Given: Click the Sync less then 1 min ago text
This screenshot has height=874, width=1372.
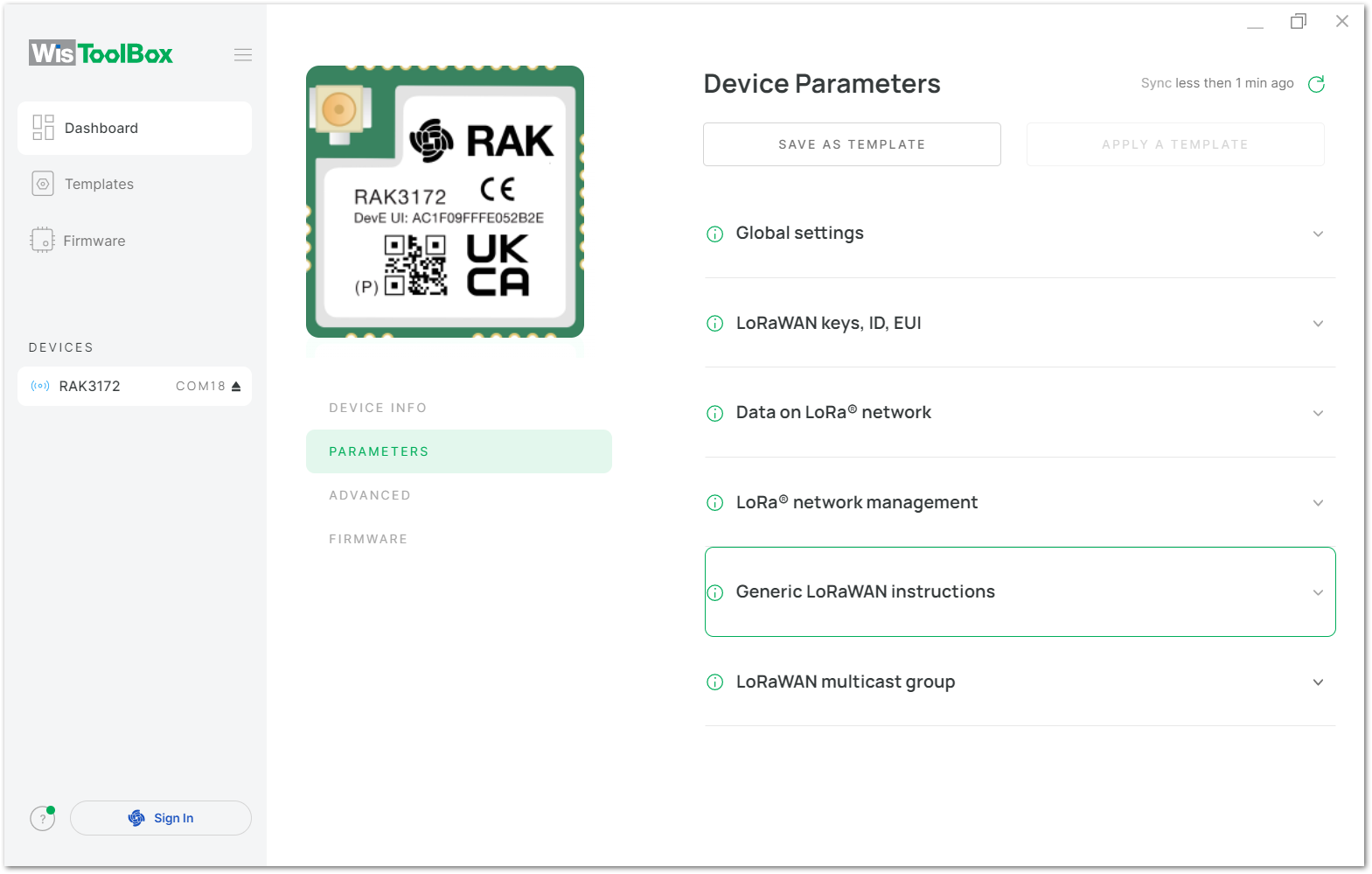Looking at the screenshot, I should coord(1217,83).
